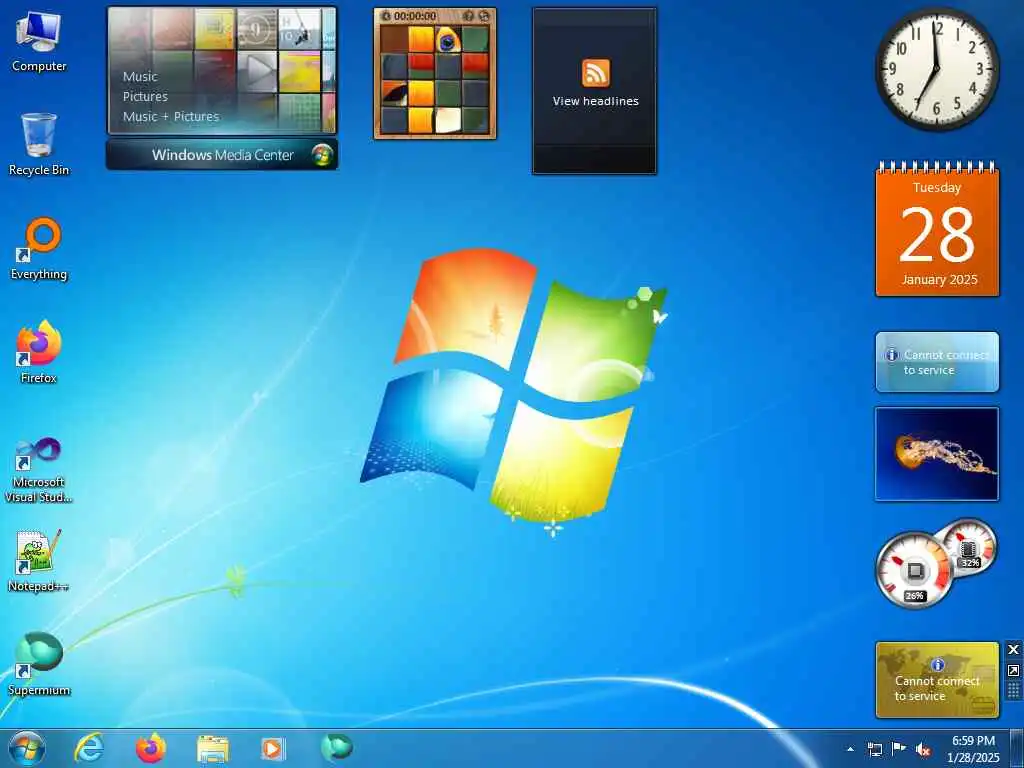Open Windows Explorer from the taskbar
The width and height of the screenshot is (1024, 768).
point(212,749)
